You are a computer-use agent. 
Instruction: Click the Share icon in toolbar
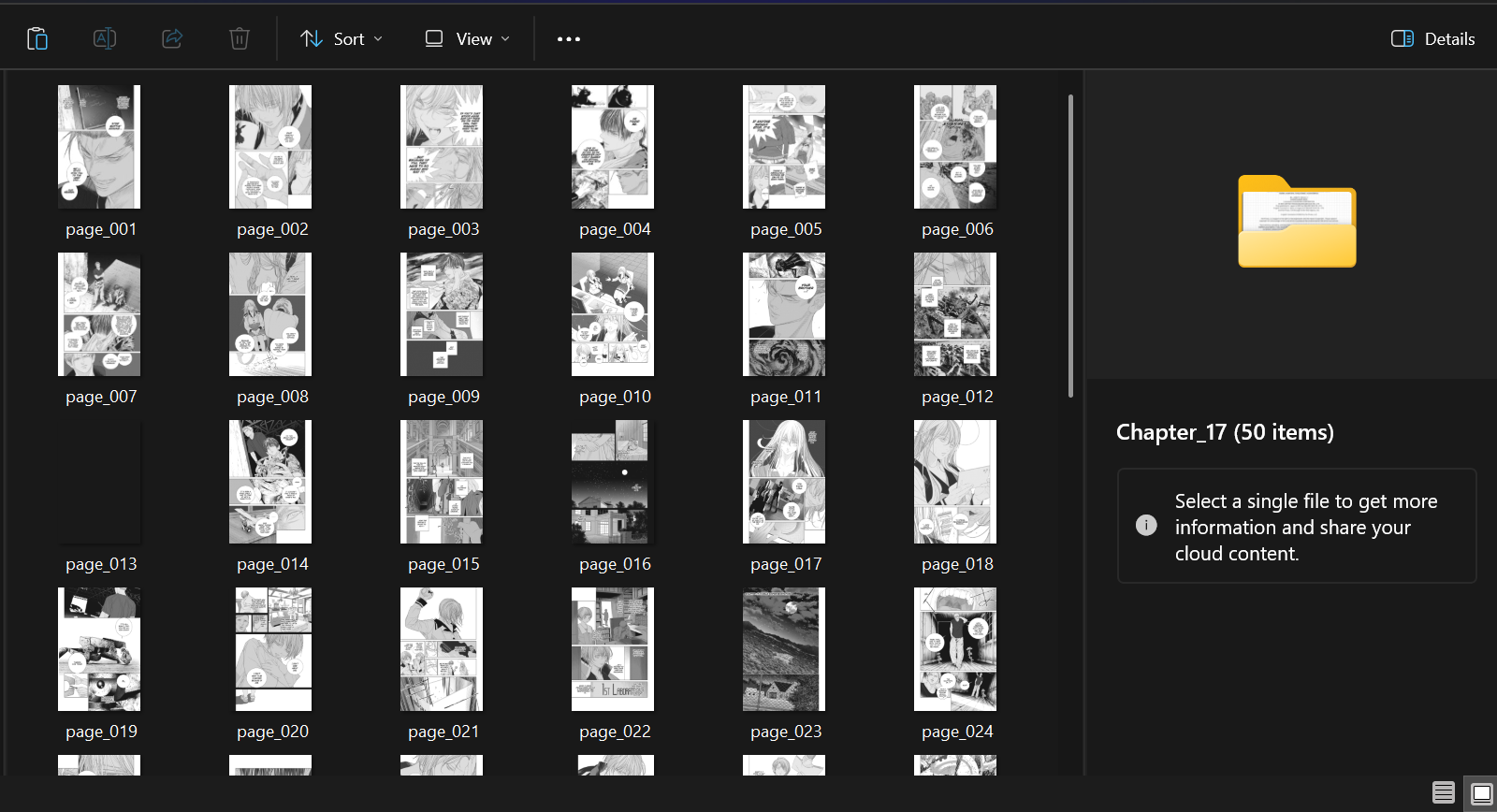[x=172, y=38]
